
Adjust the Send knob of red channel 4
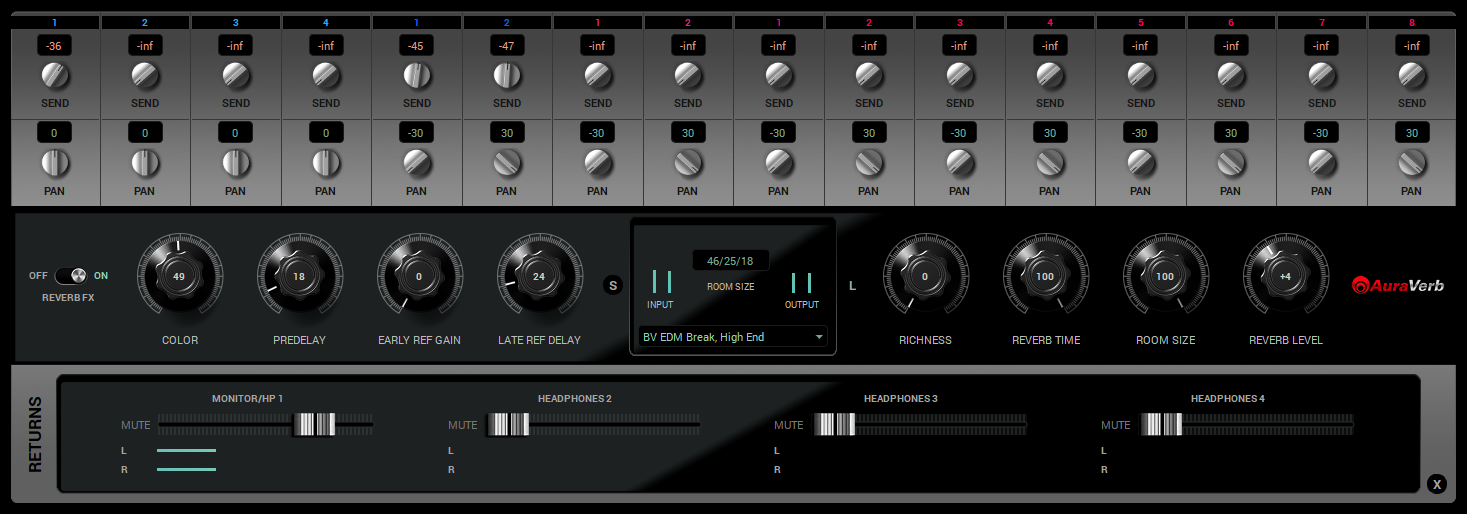1050,76
